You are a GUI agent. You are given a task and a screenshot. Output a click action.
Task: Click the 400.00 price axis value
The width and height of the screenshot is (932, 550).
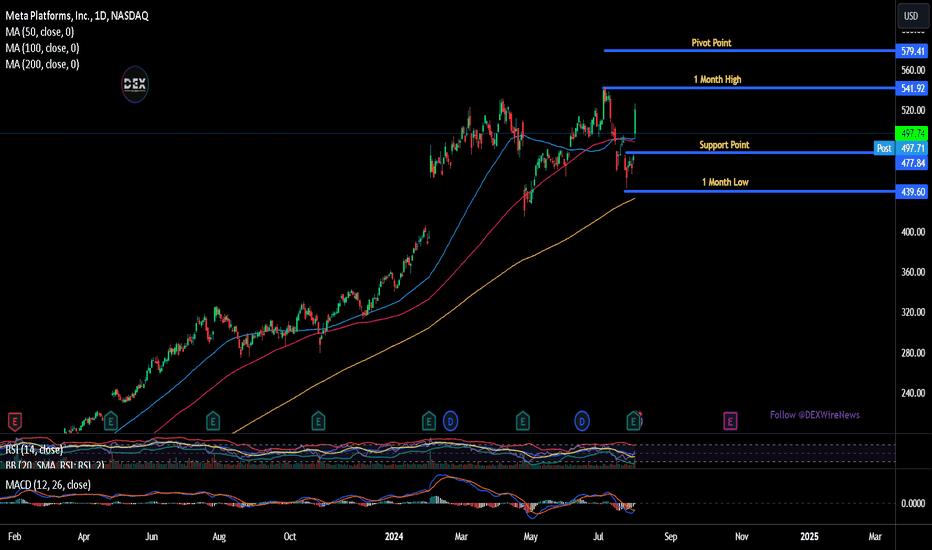point(913,232)
